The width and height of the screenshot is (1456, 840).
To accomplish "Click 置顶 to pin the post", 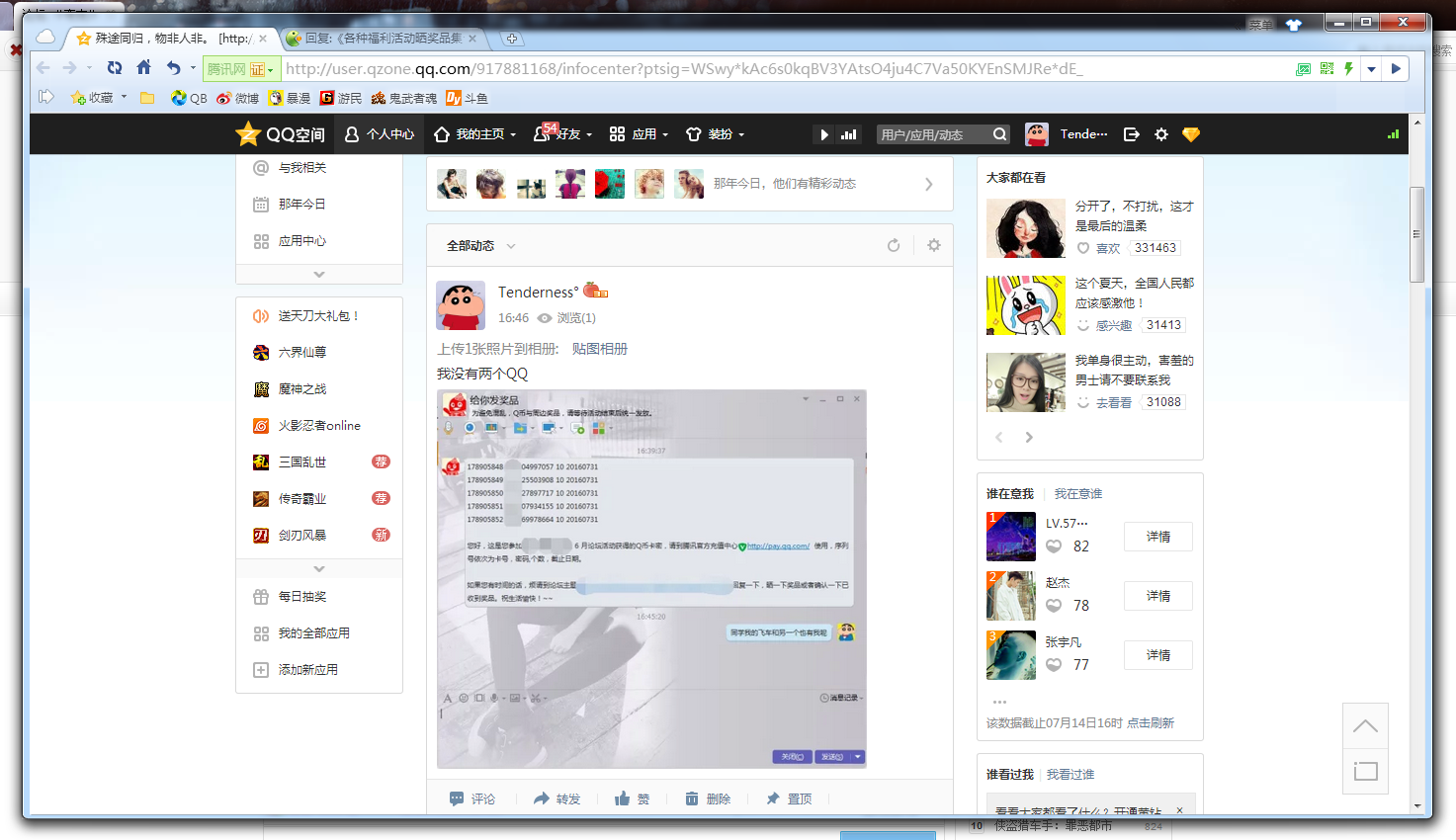I will 789,798.
